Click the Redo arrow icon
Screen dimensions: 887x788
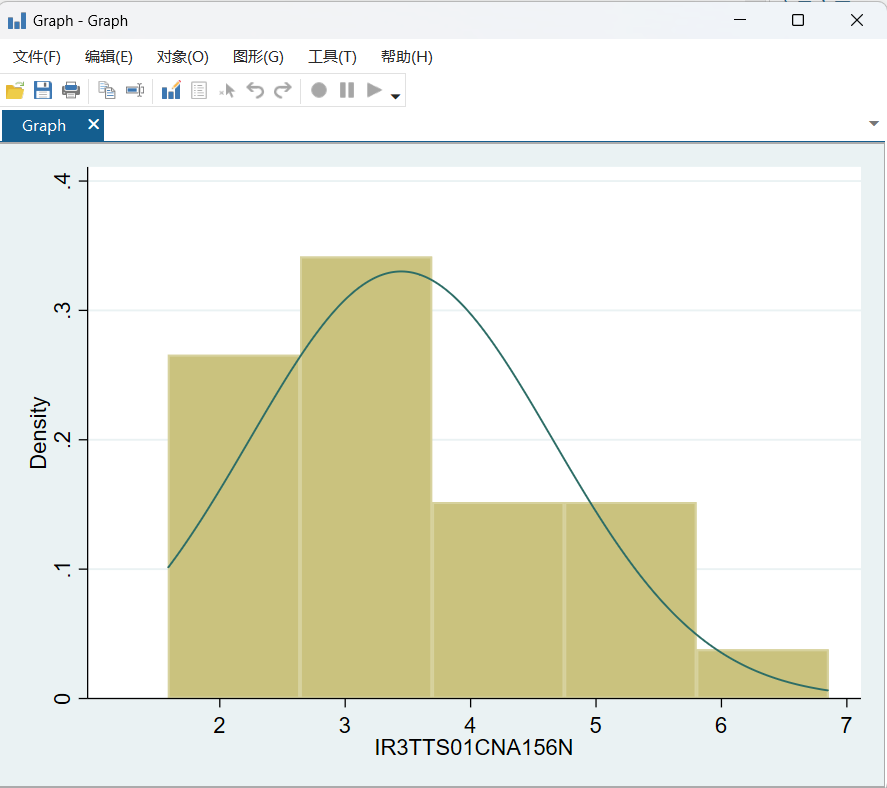pos(283,91)
